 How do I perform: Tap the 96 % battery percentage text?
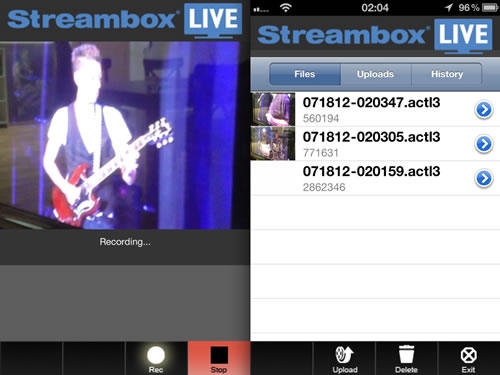pos(469,7)
